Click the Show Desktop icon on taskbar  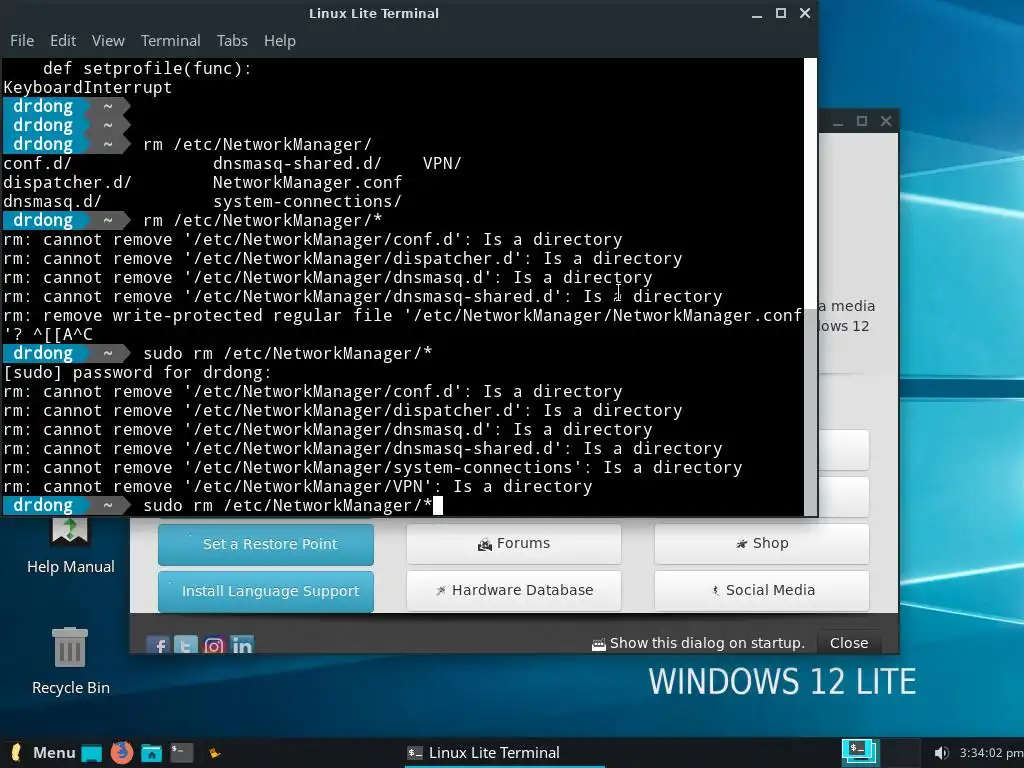[91, 753]
